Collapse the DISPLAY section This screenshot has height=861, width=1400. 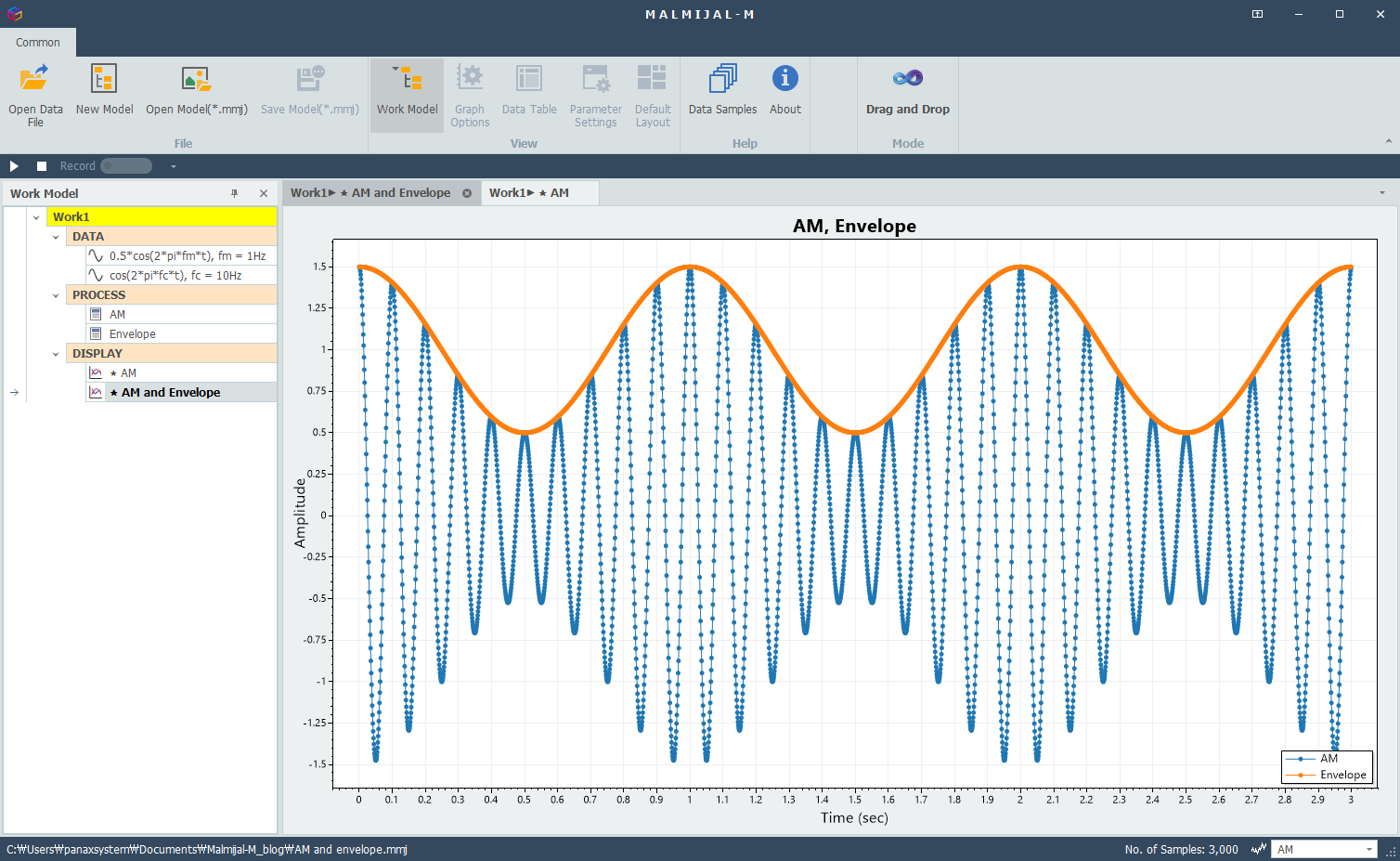(x=56, y=354)
